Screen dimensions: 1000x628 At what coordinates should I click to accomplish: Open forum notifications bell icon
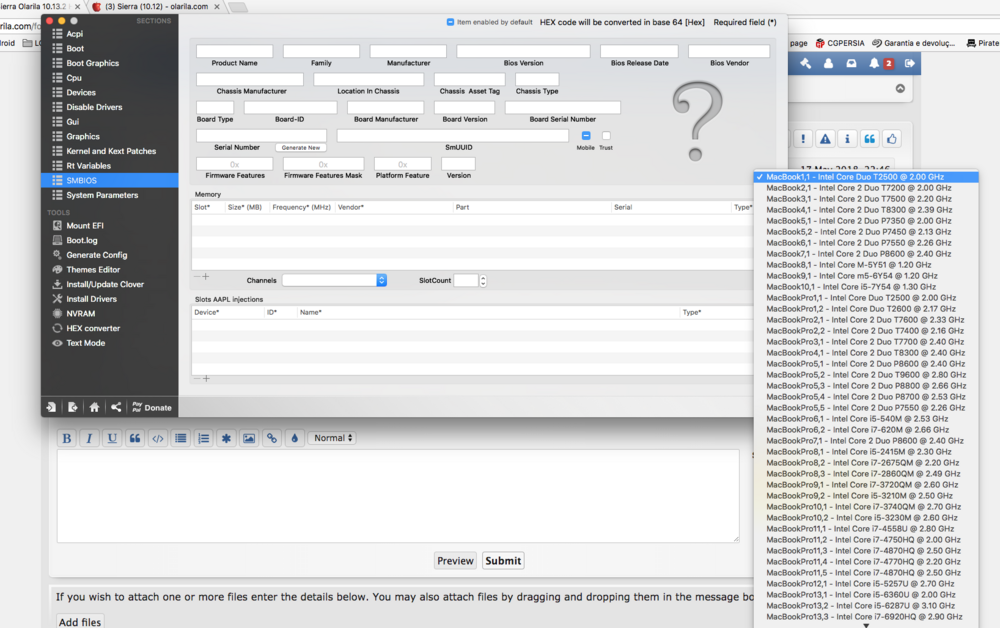(874, 63)
